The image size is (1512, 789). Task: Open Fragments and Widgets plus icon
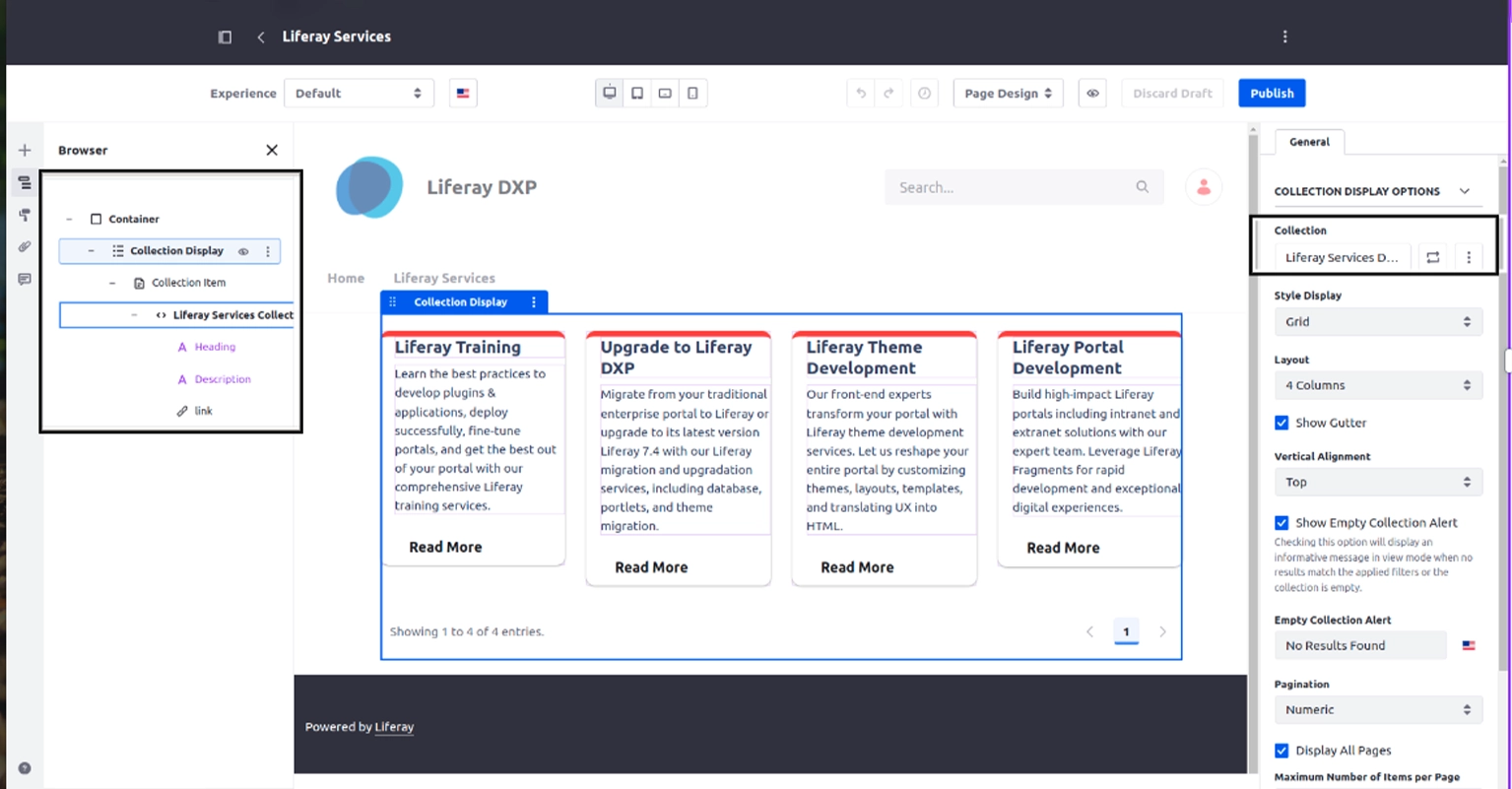coord(25,151)
